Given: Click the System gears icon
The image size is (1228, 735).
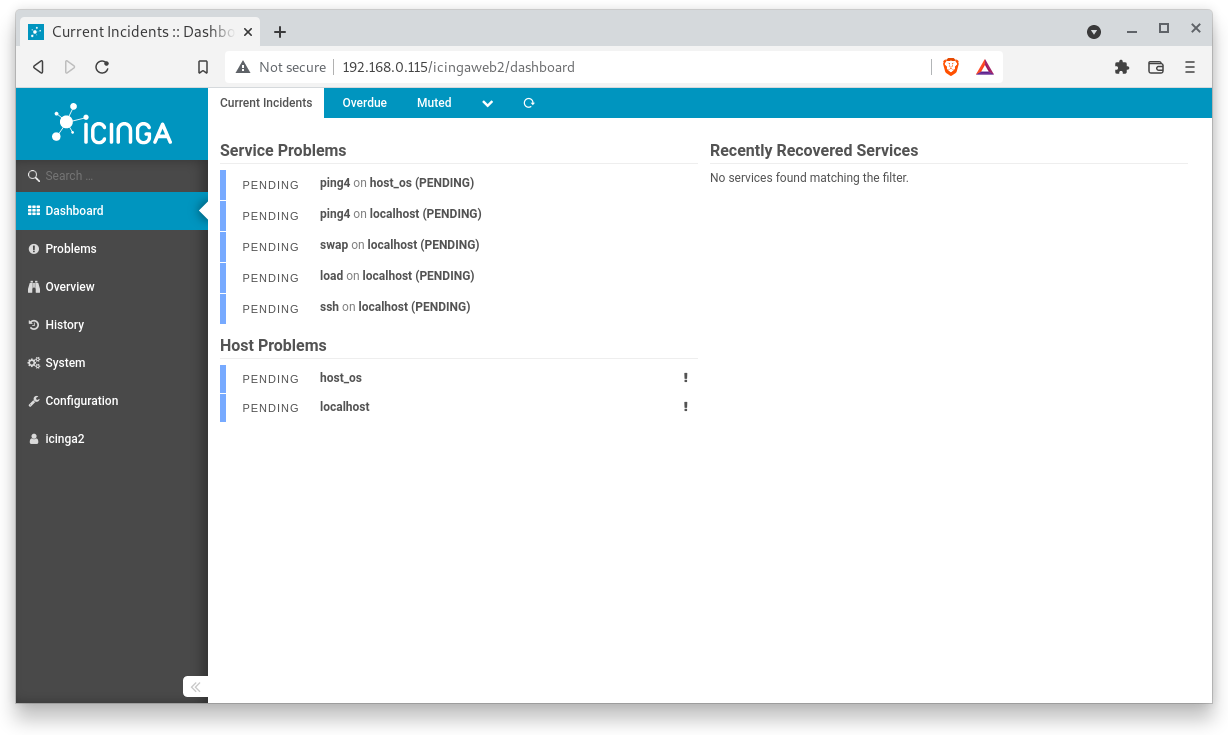Looking at the screenshot, I should tap(33, 363).
